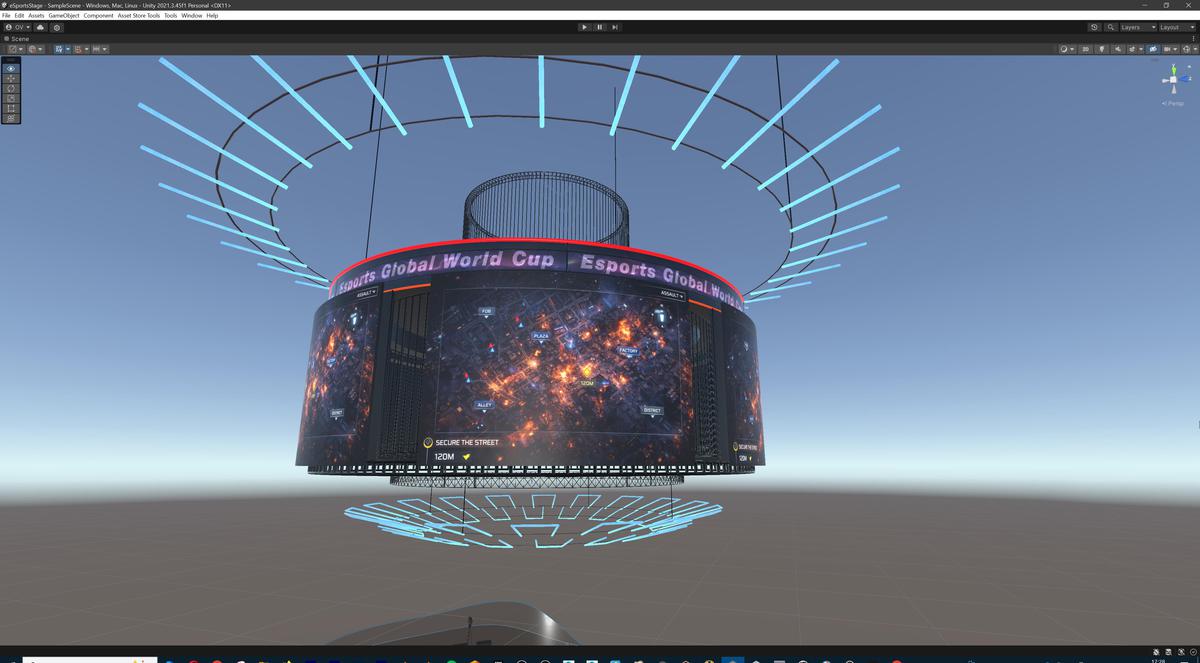Click the Pause button in the toolbar
1200x663 pixels.
pyautogui.click(x=598, y=27)
